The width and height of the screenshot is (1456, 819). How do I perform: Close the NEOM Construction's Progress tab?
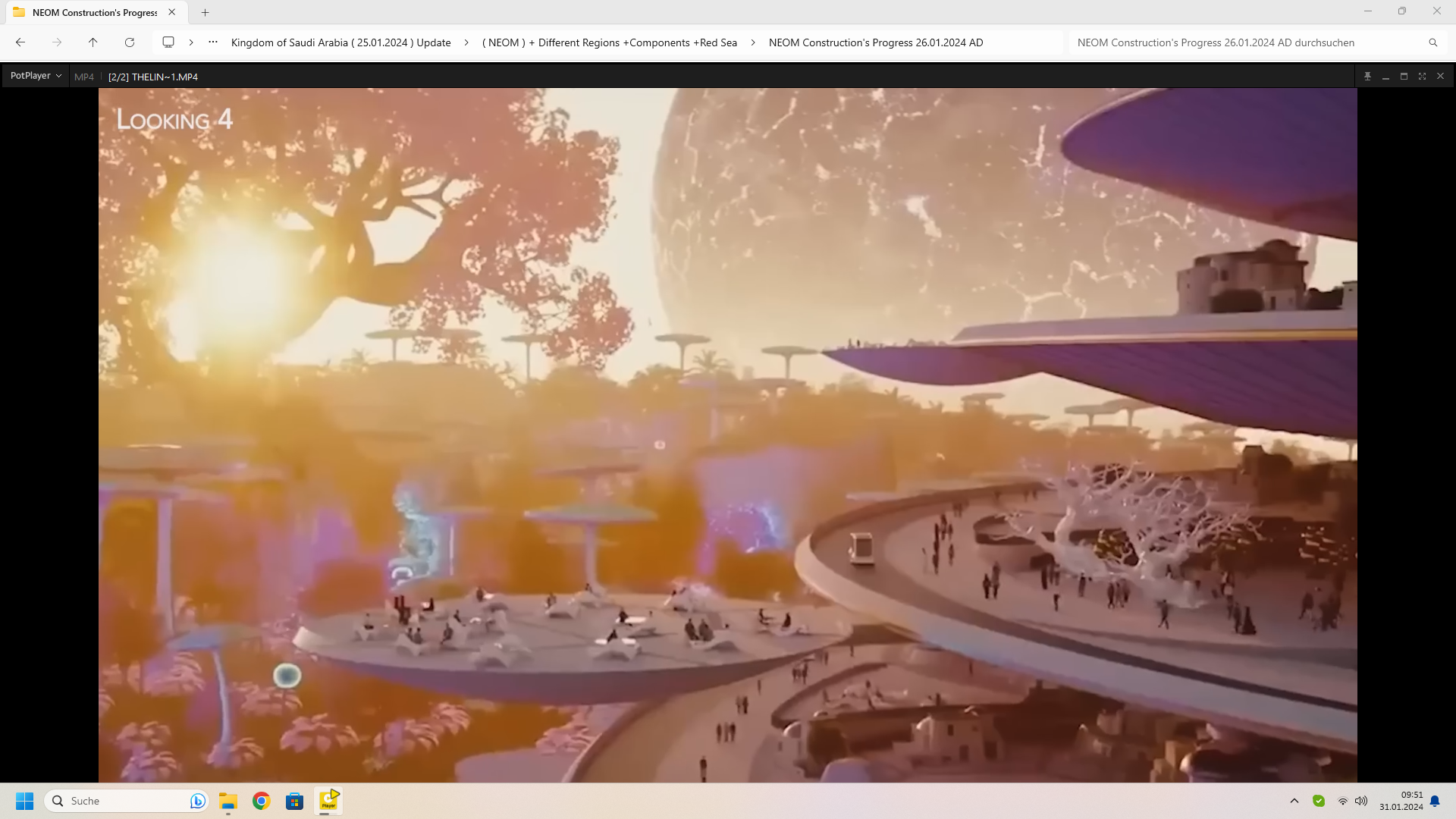pos(172,12)
